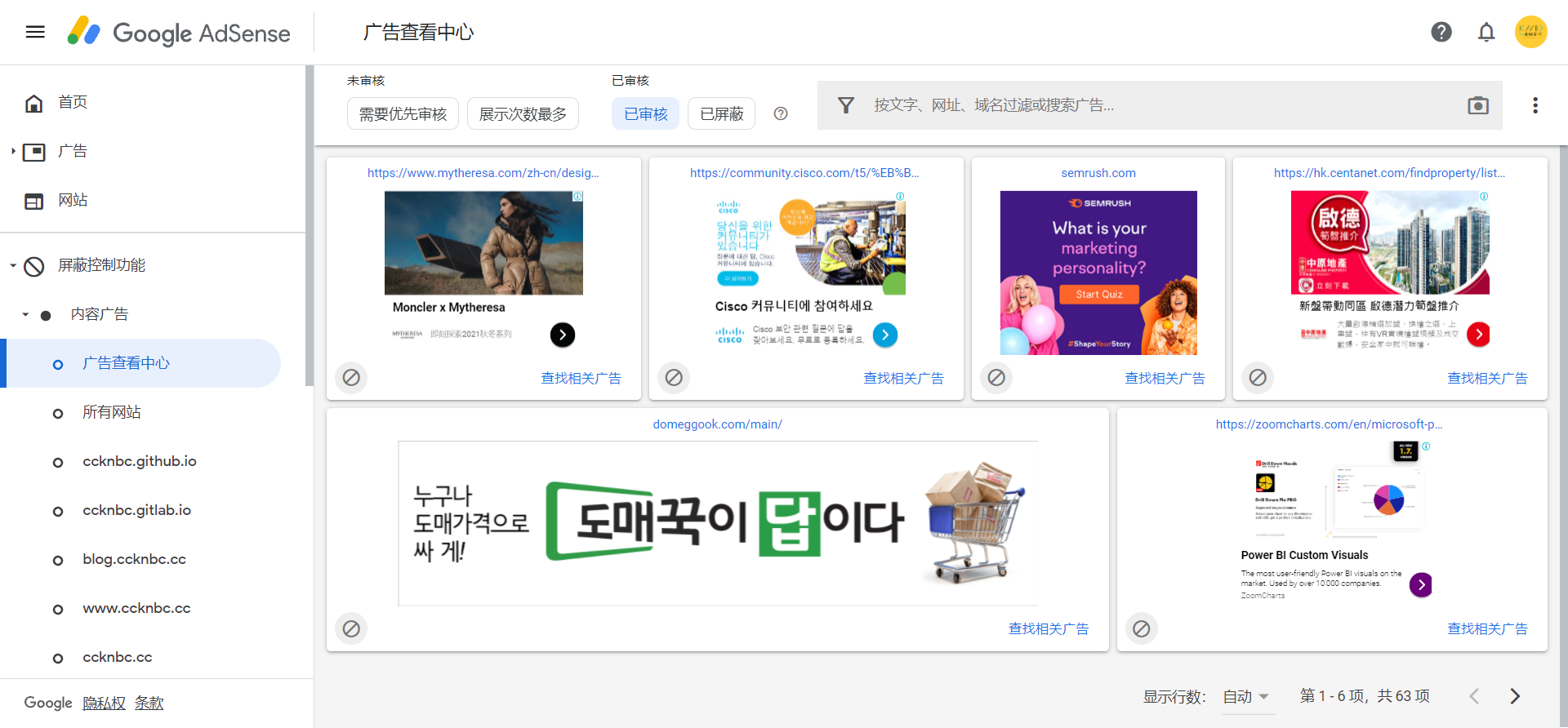Collapse the 屏蔽控制功能 section
The height and width of the screenshot is (728, 1568).
point(13,265)
